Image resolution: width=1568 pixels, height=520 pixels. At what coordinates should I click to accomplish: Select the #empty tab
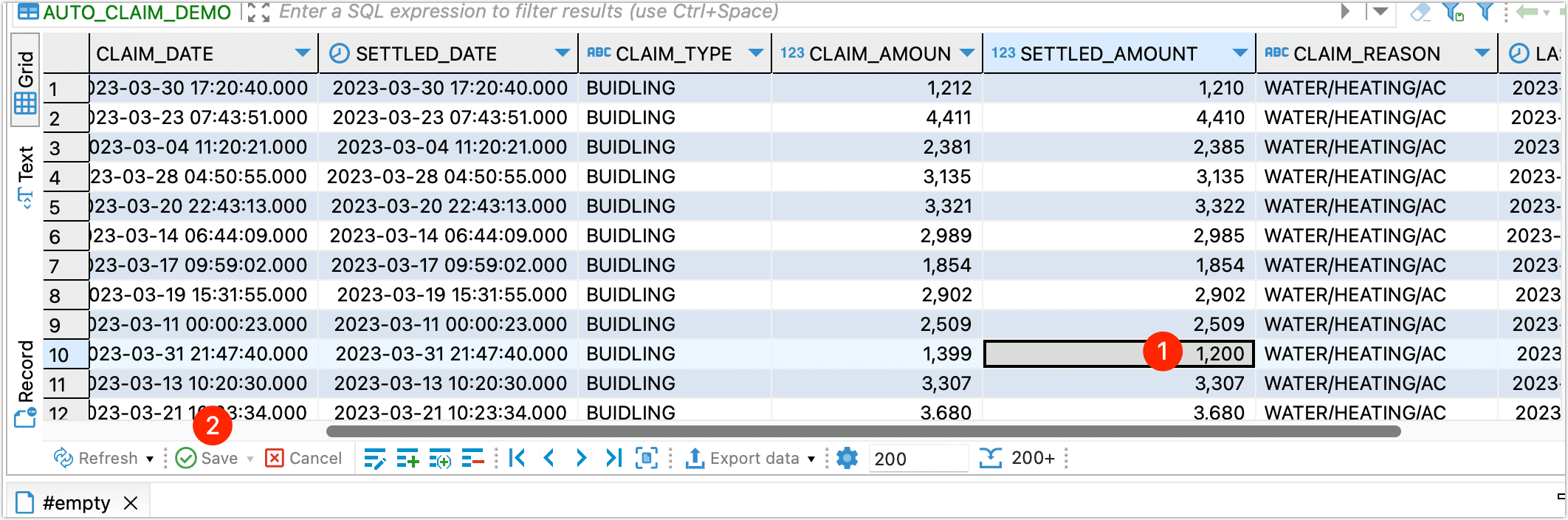[x=75, y=503]
